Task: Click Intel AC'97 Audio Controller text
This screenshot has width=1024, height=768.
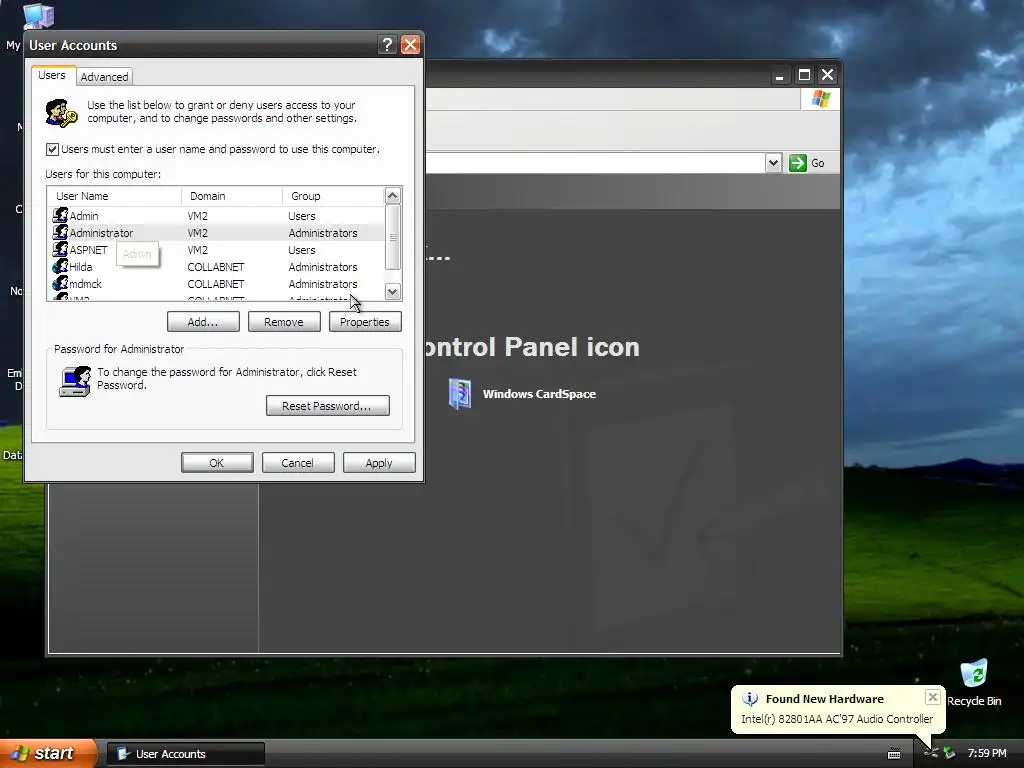Action: [x=837, y=719]
